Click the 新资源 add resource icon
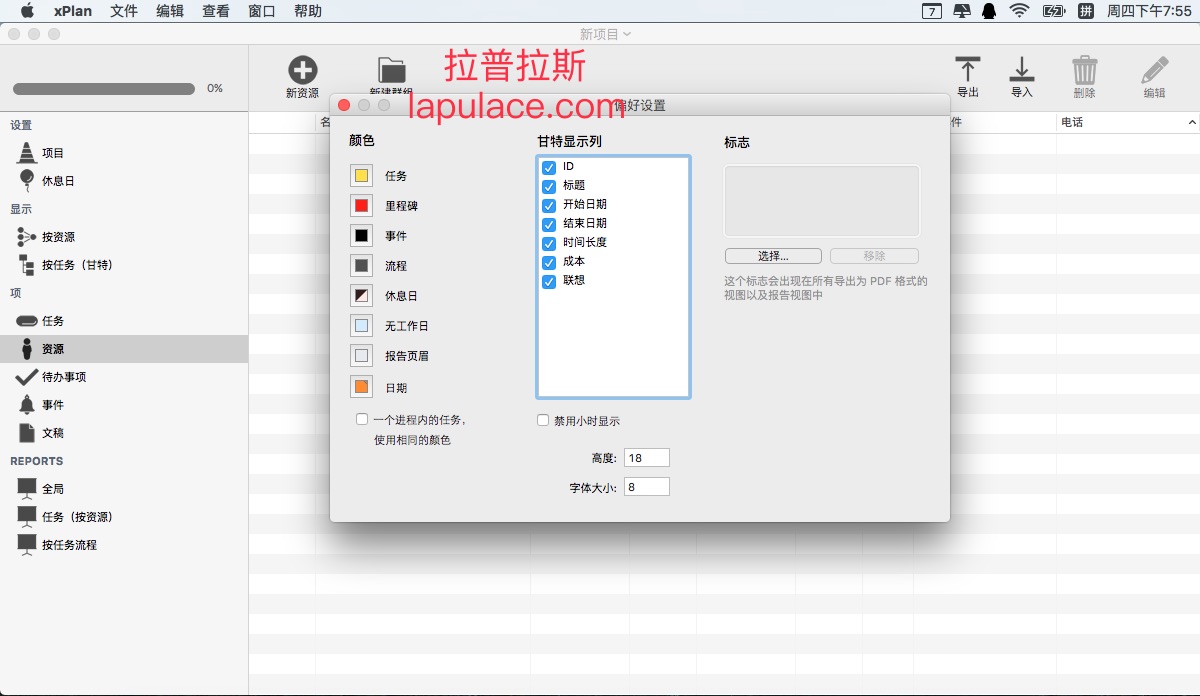This screenshot has width=1200, height=696. (x=302, y=70)
